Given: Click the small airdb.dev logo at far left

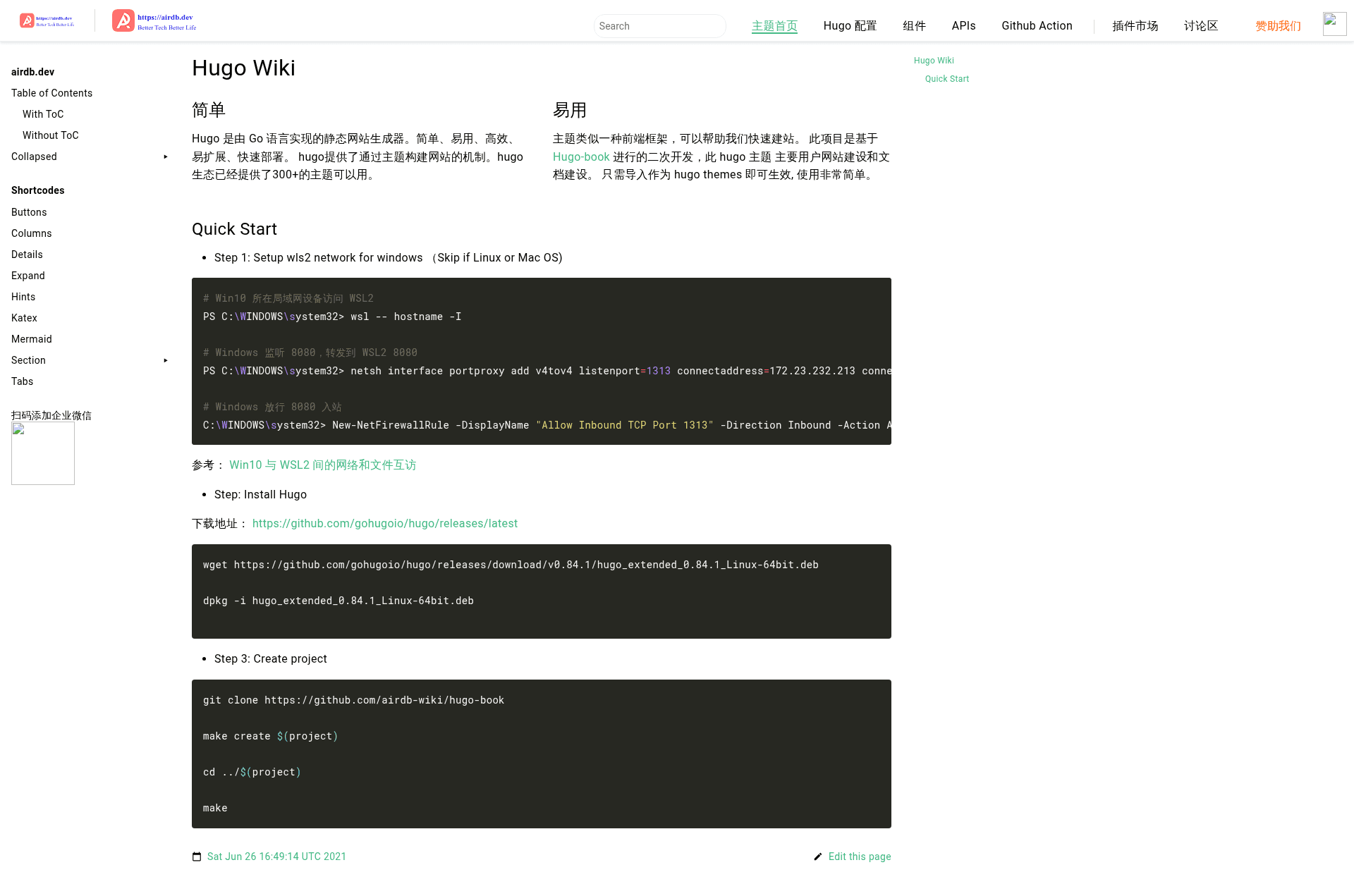Looking at the screenshot, I should [x=47, y=20].
